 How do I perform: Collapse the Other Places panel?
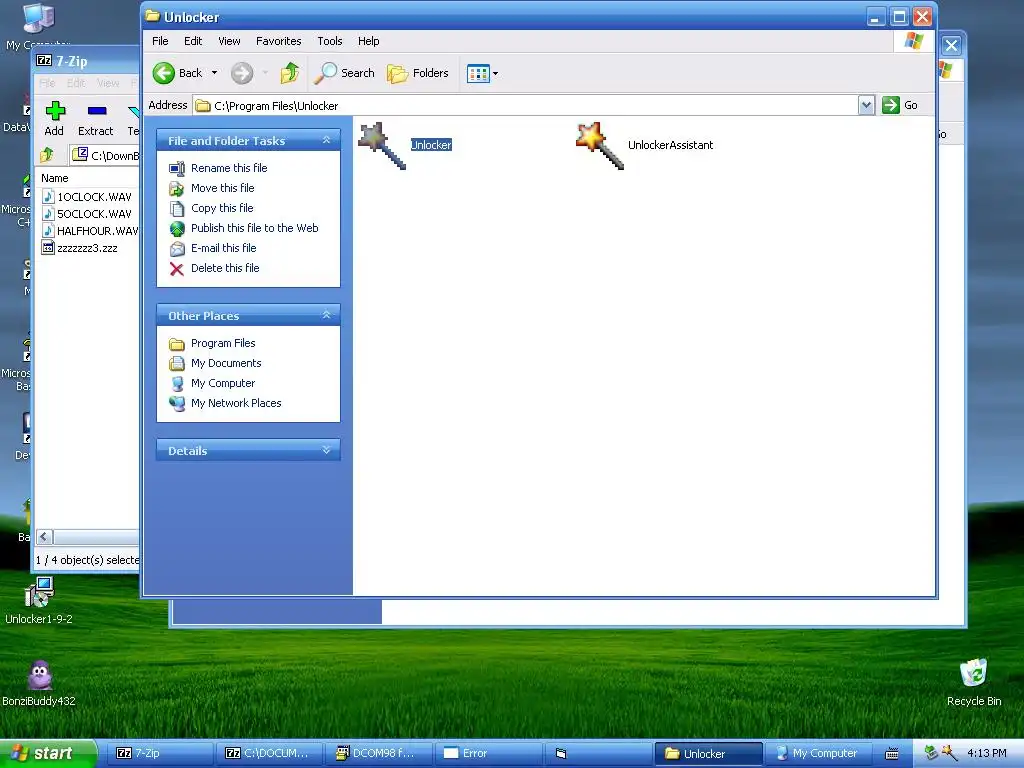click(x=327, y=315)
